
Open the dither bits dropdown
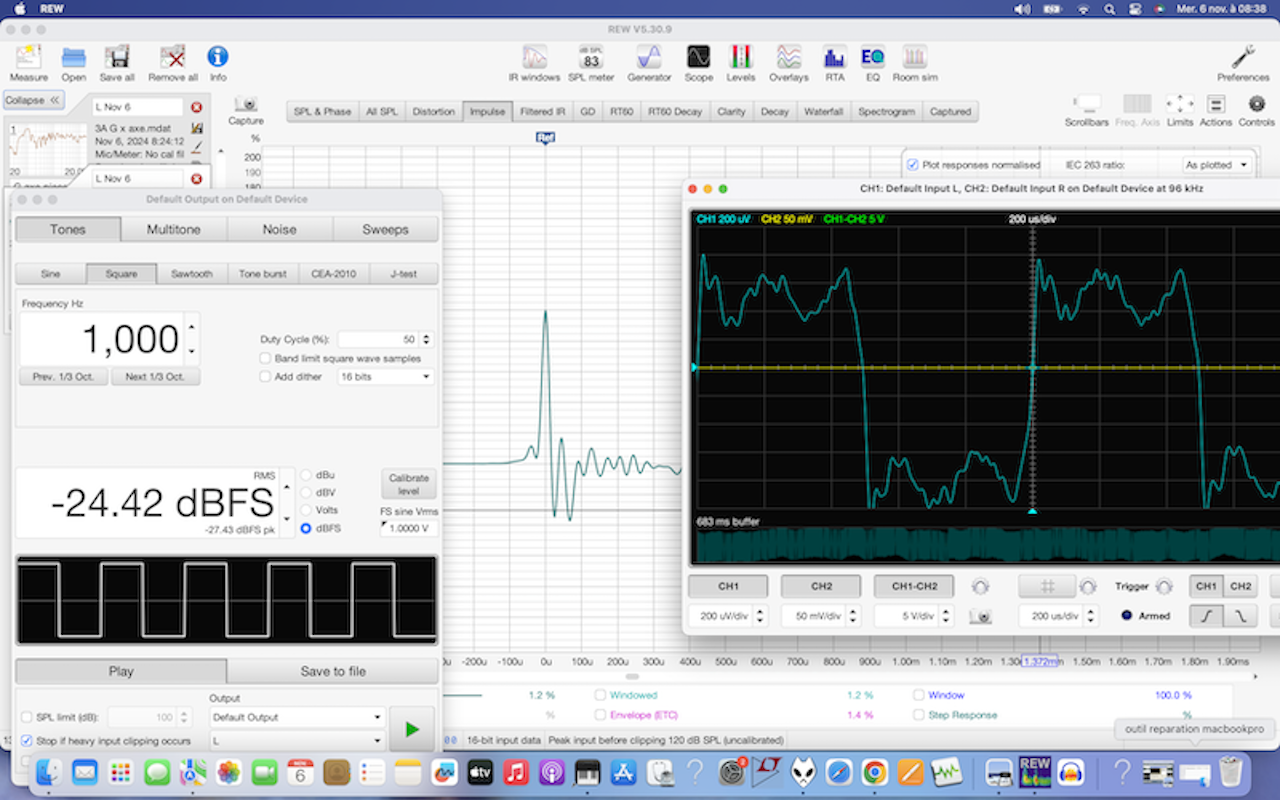[385, 377]
